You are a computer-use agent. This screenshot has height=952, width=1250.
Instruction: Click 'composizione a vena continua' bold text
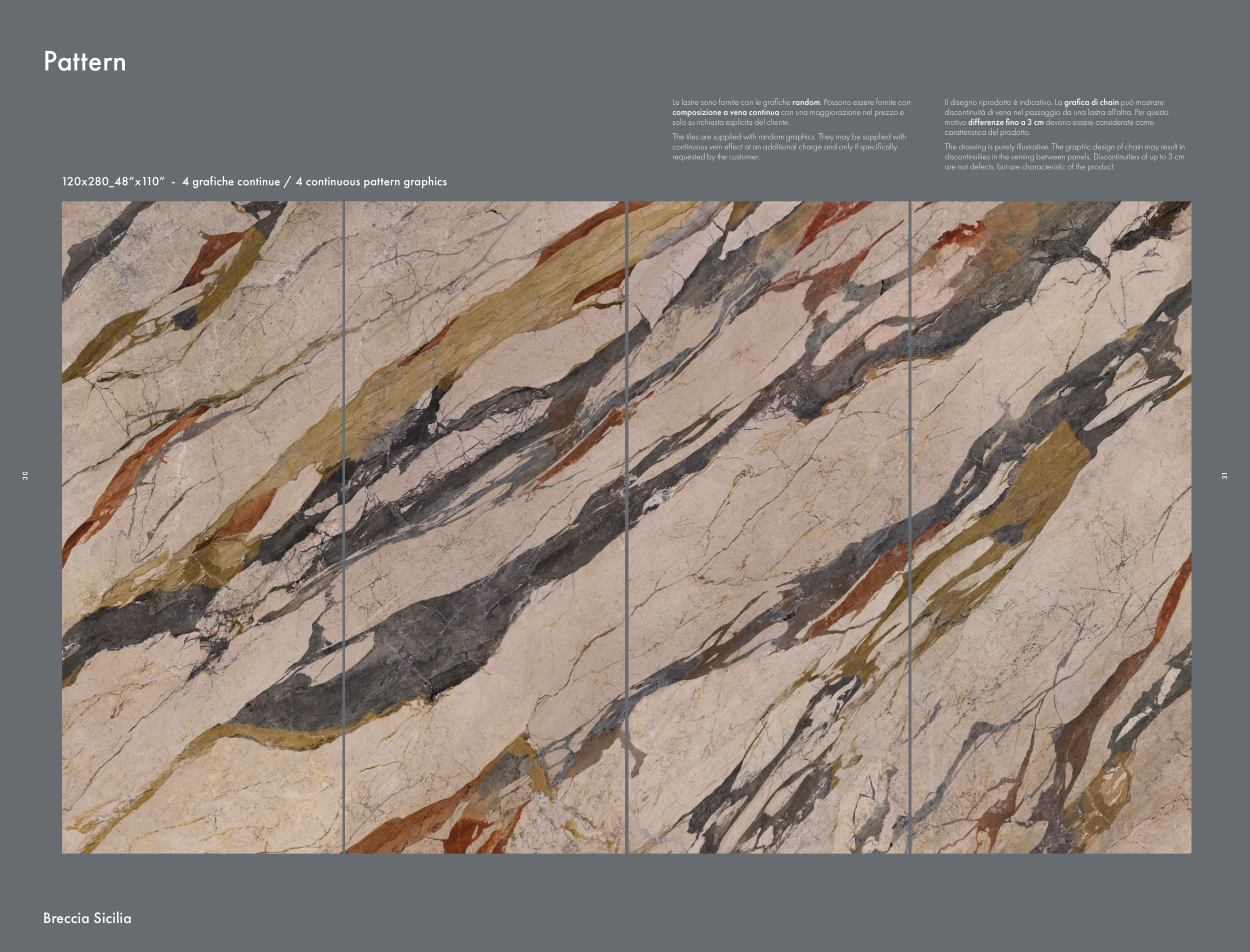725,113
